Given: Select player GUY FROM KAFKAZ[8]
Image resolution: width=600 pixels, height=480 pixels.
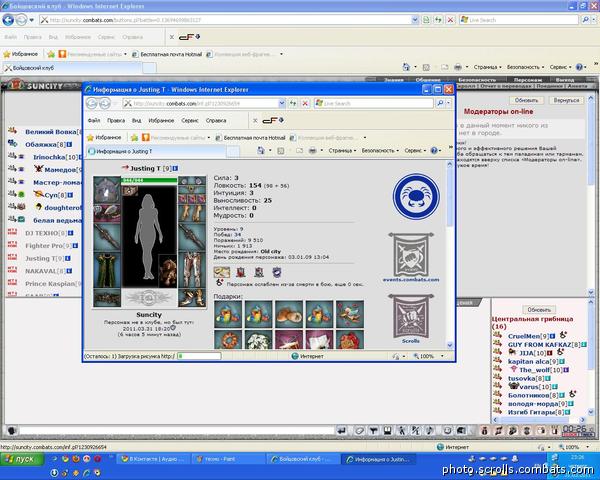Looking at the screenshot, I should (544, 344).
